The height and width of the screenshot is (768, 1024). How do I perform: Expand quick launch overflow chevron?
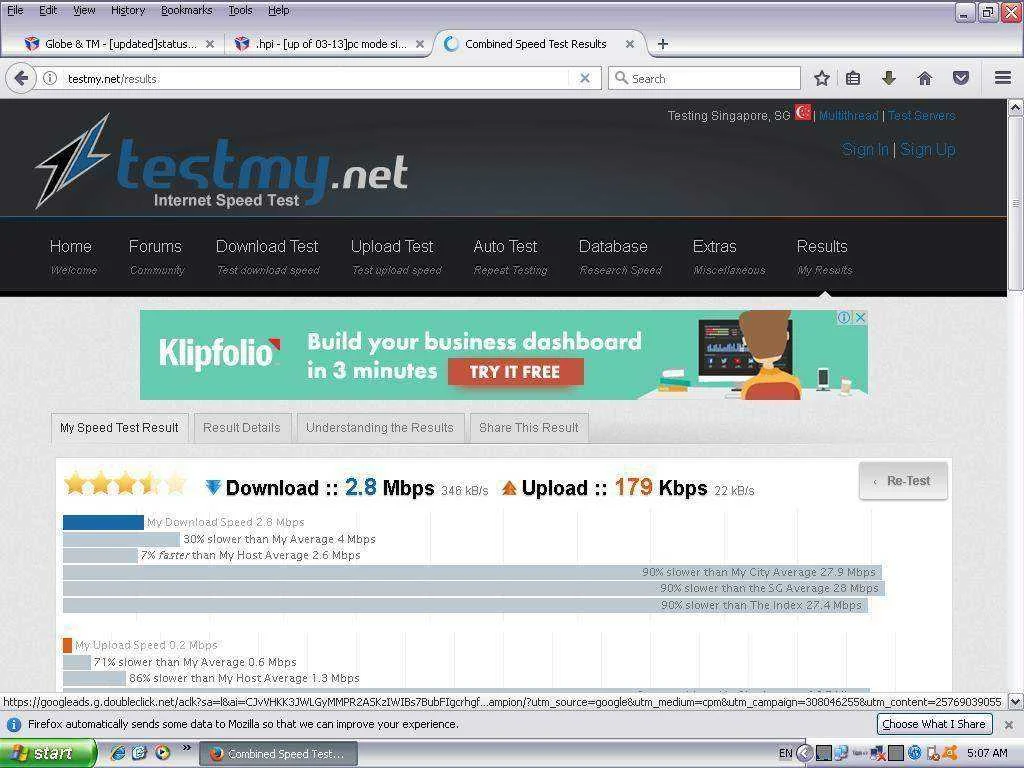(x=186, y=748)
